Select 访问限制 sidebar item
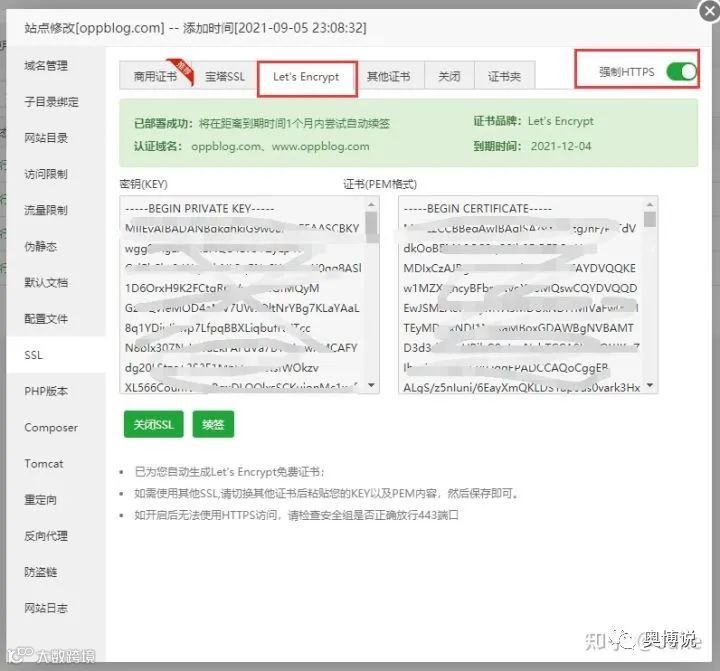The image size is (720, 671). [x=56, y=174]
